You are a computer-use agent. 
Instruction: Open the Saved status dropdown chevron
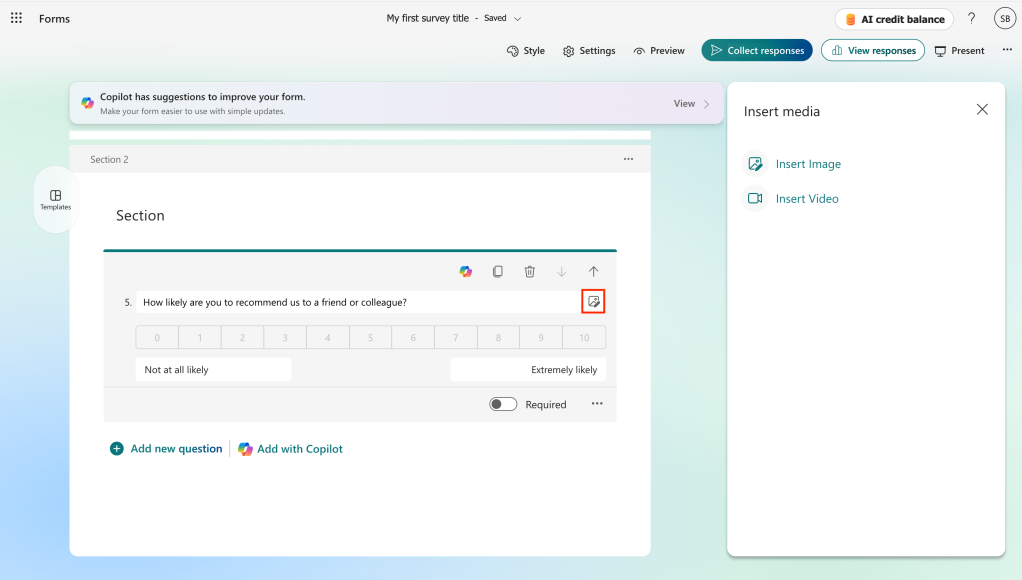(517, 17)
